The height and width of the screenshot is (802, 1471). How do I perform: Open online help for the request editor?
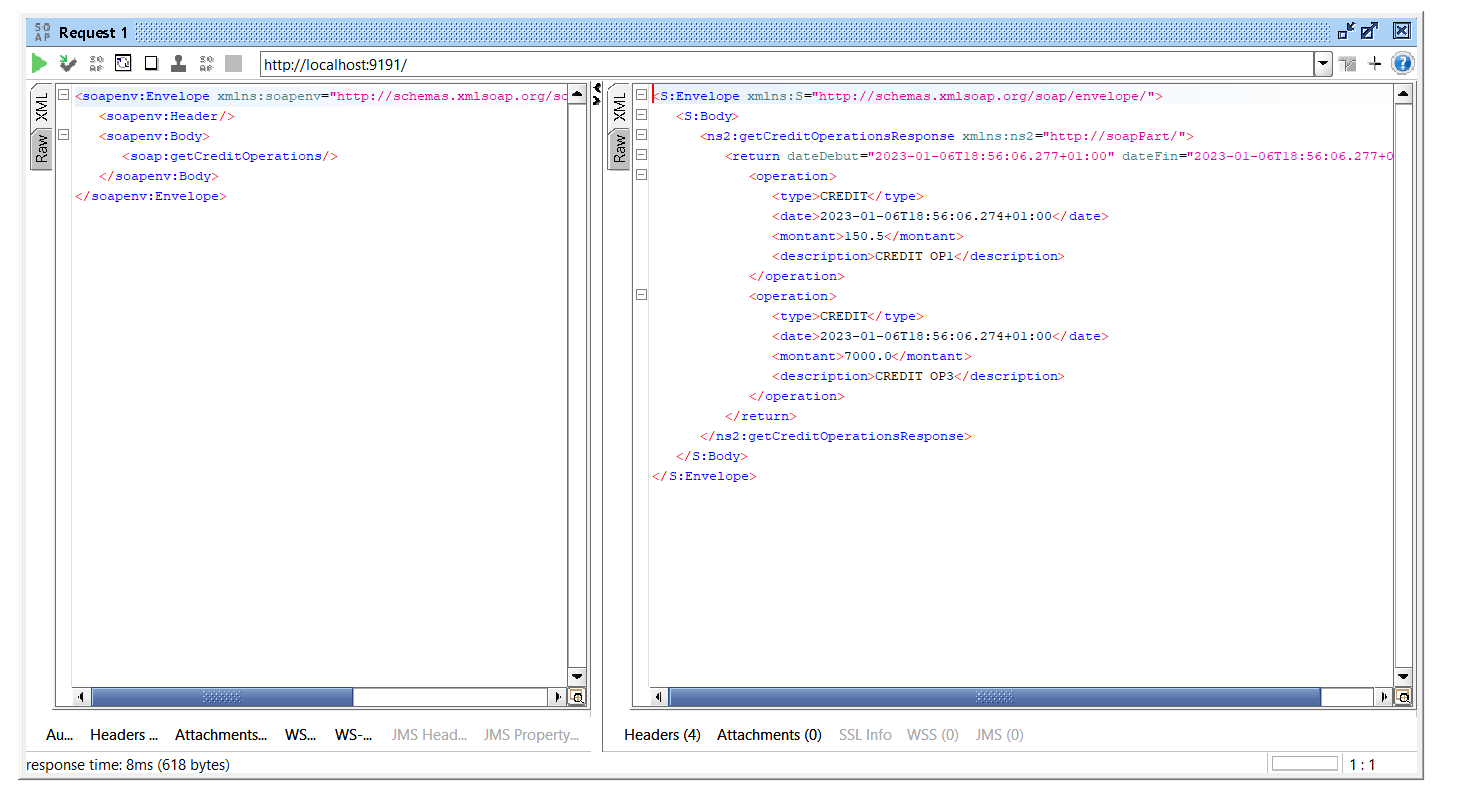(x=1402, y=64)
